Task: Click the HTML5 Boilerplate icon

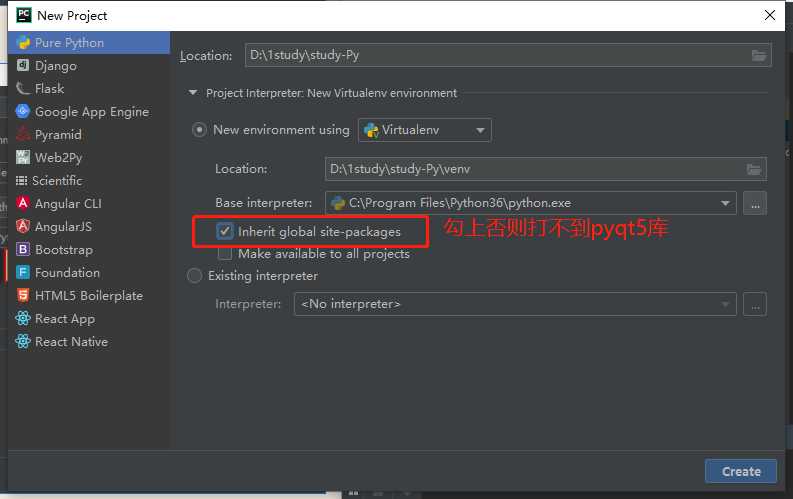Action: coord(23,295)
